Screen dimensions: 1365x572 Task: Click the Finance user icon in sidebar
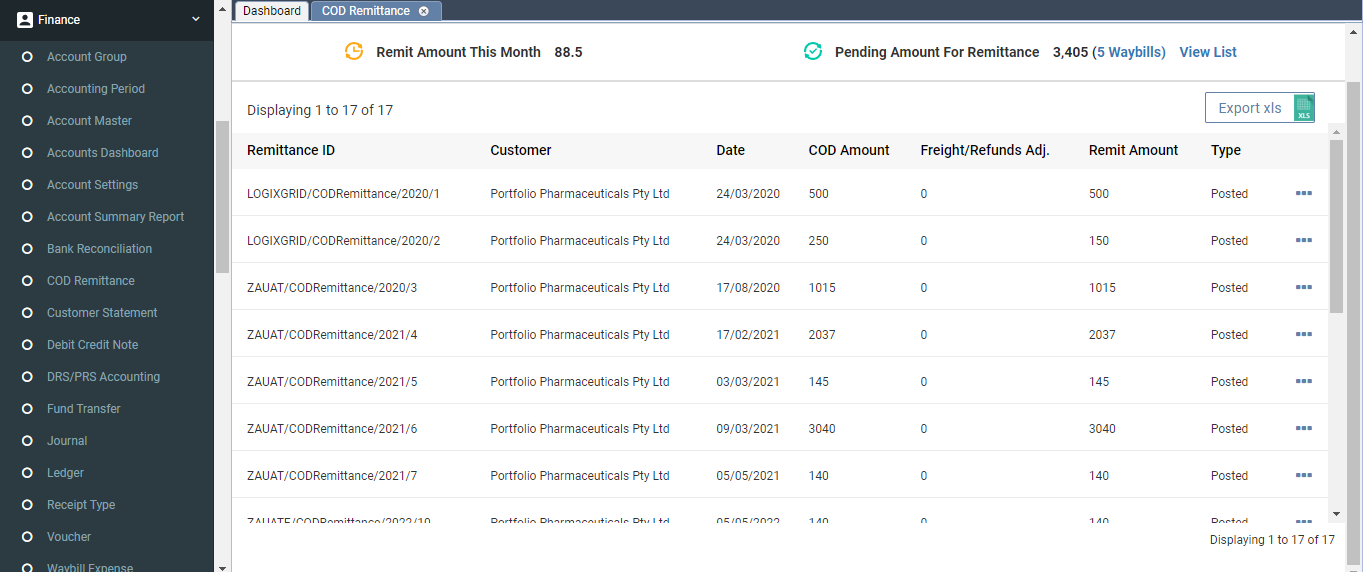25,19
